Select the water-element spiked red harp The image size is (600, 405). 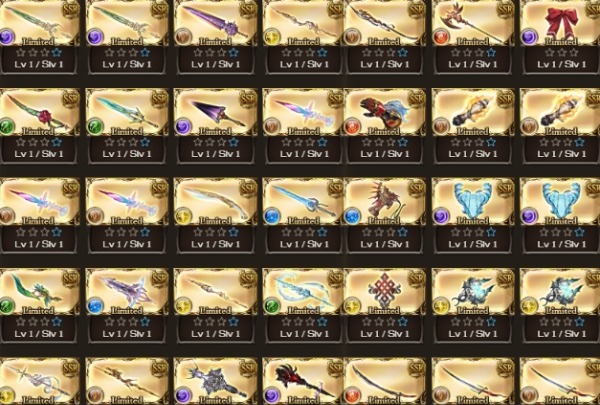(384, 202)
